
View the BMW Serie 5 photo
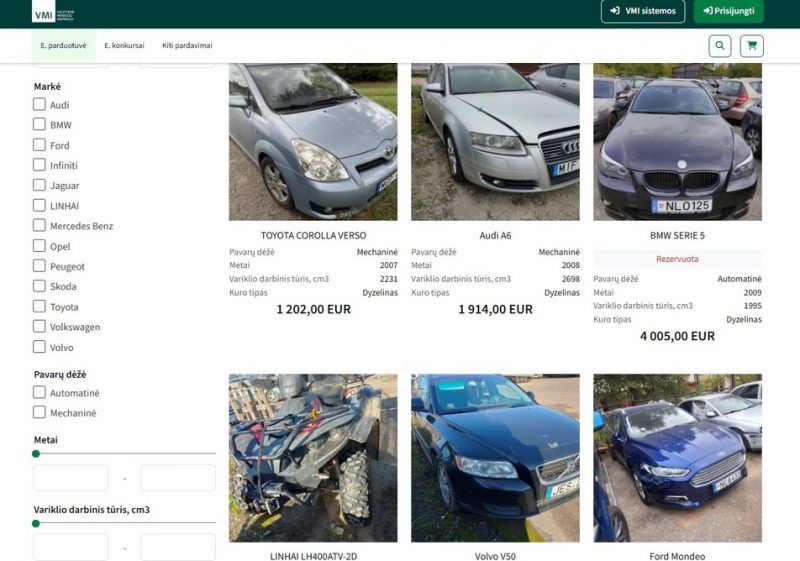click(677, 142)
